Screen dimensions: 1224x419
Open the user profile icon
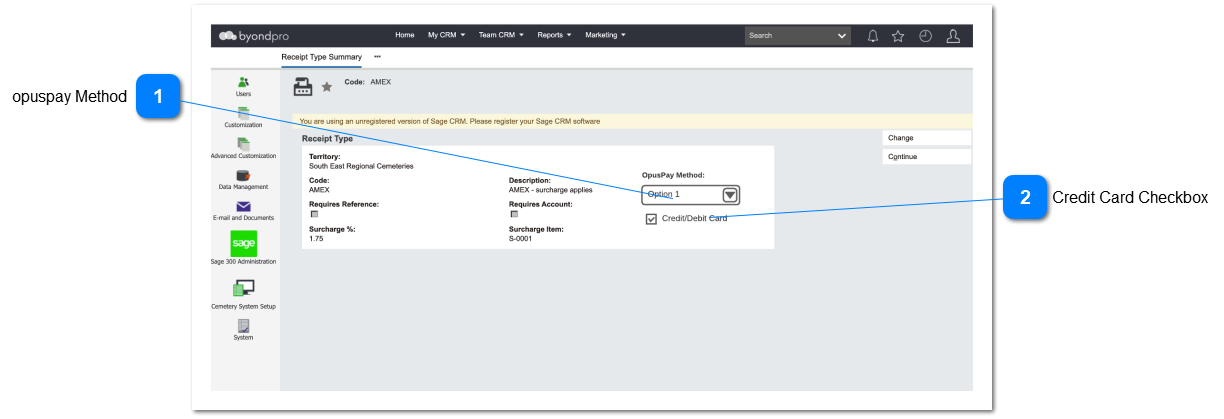point(953,36)
